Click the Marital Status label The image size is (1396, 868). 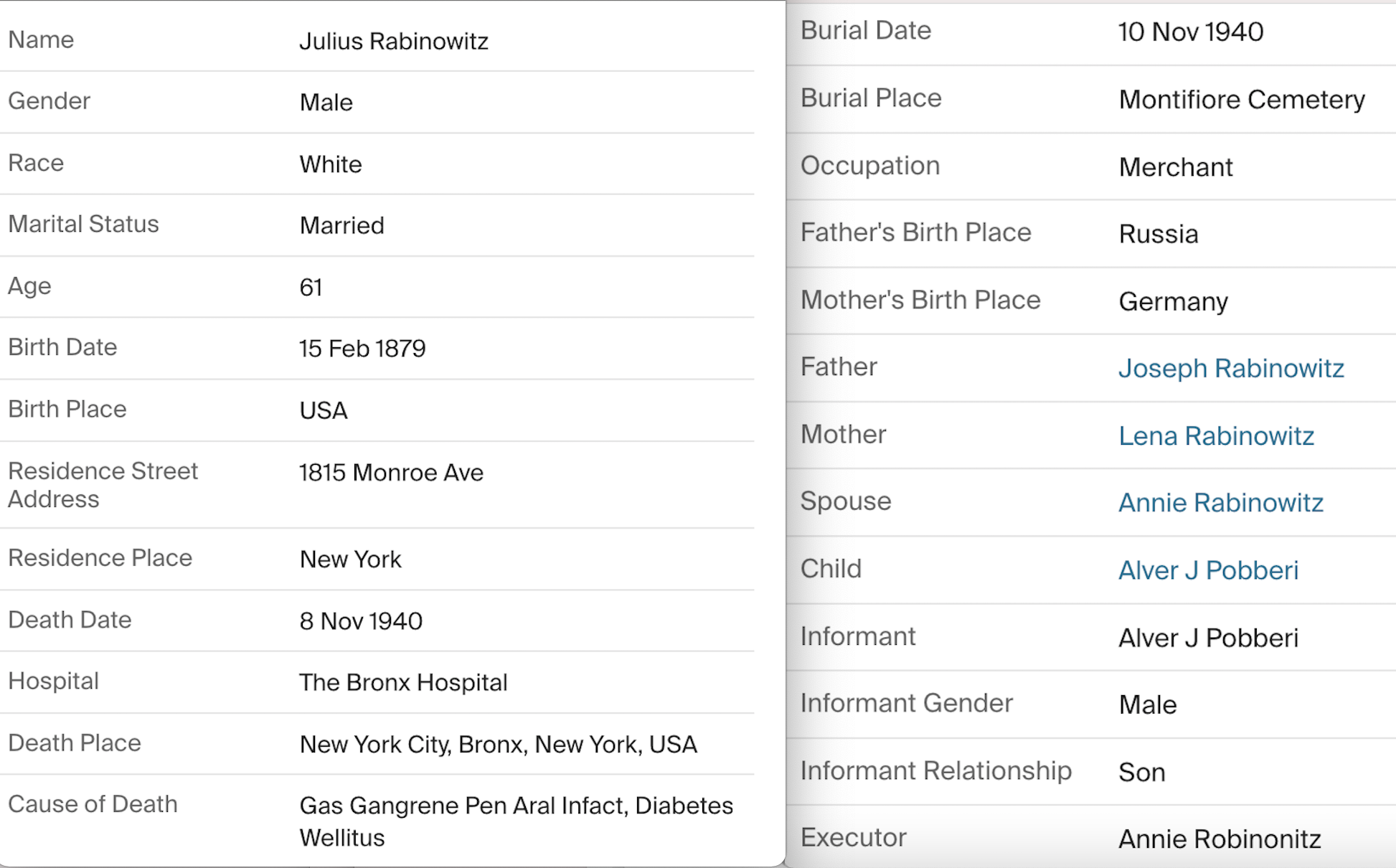(x=83, y=224)
